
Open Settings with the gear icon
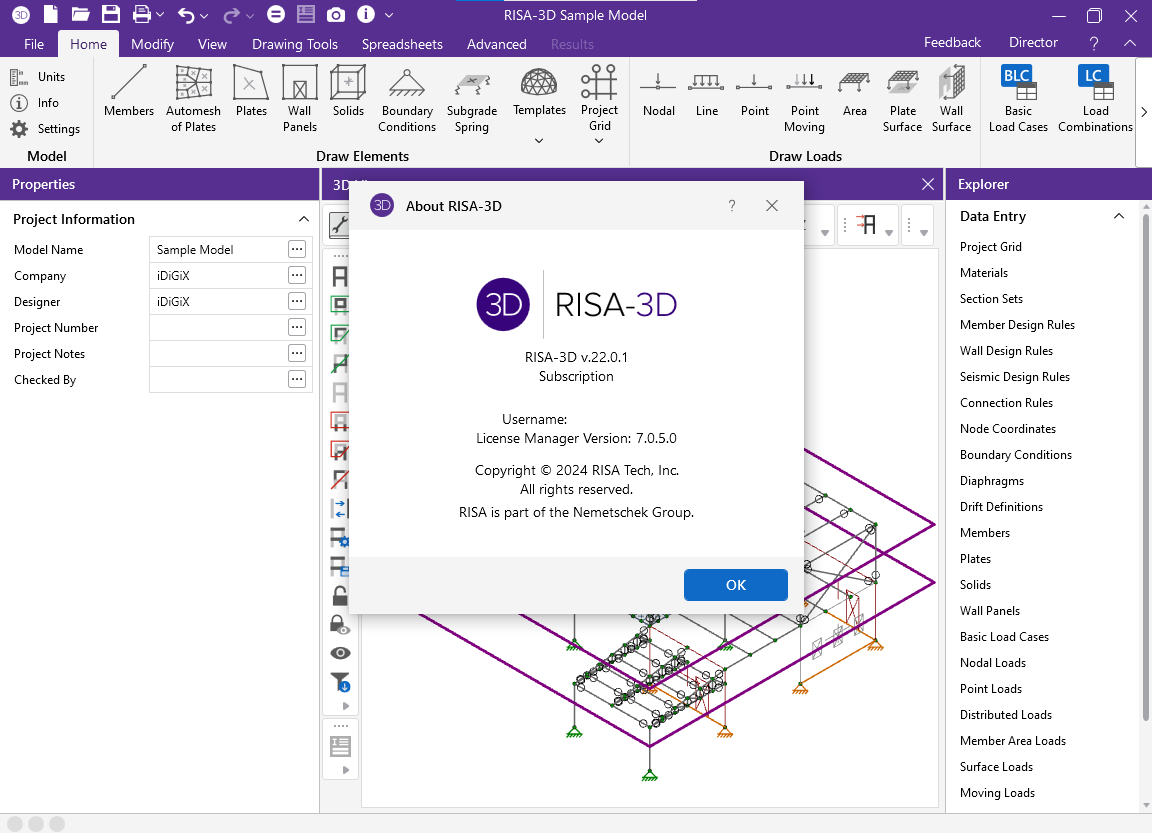coord(19,129)
